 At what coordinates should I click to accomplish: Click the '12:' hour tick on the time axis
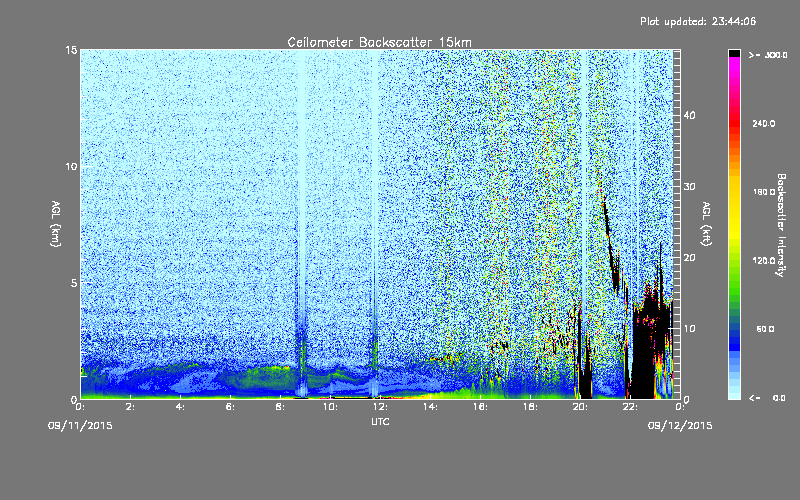click(x=380, y=407)
